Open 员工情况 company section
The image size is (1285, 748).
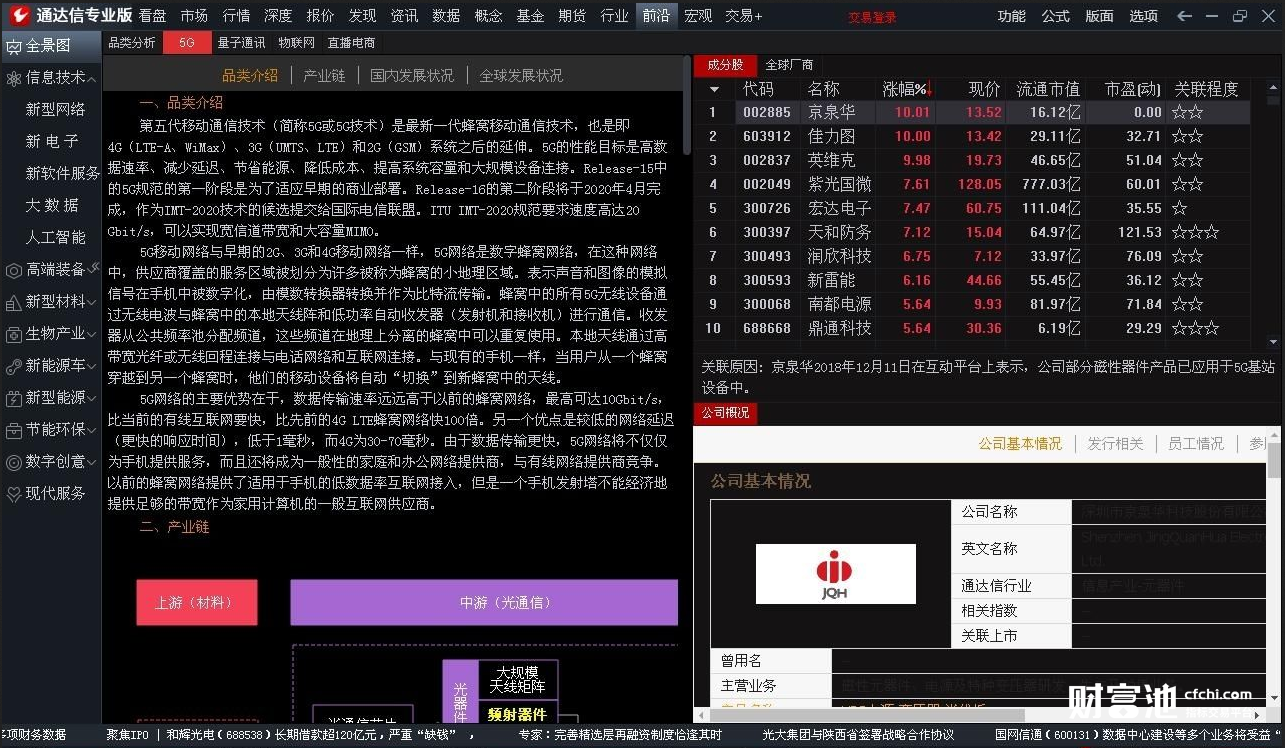(x=1196, y=444)
